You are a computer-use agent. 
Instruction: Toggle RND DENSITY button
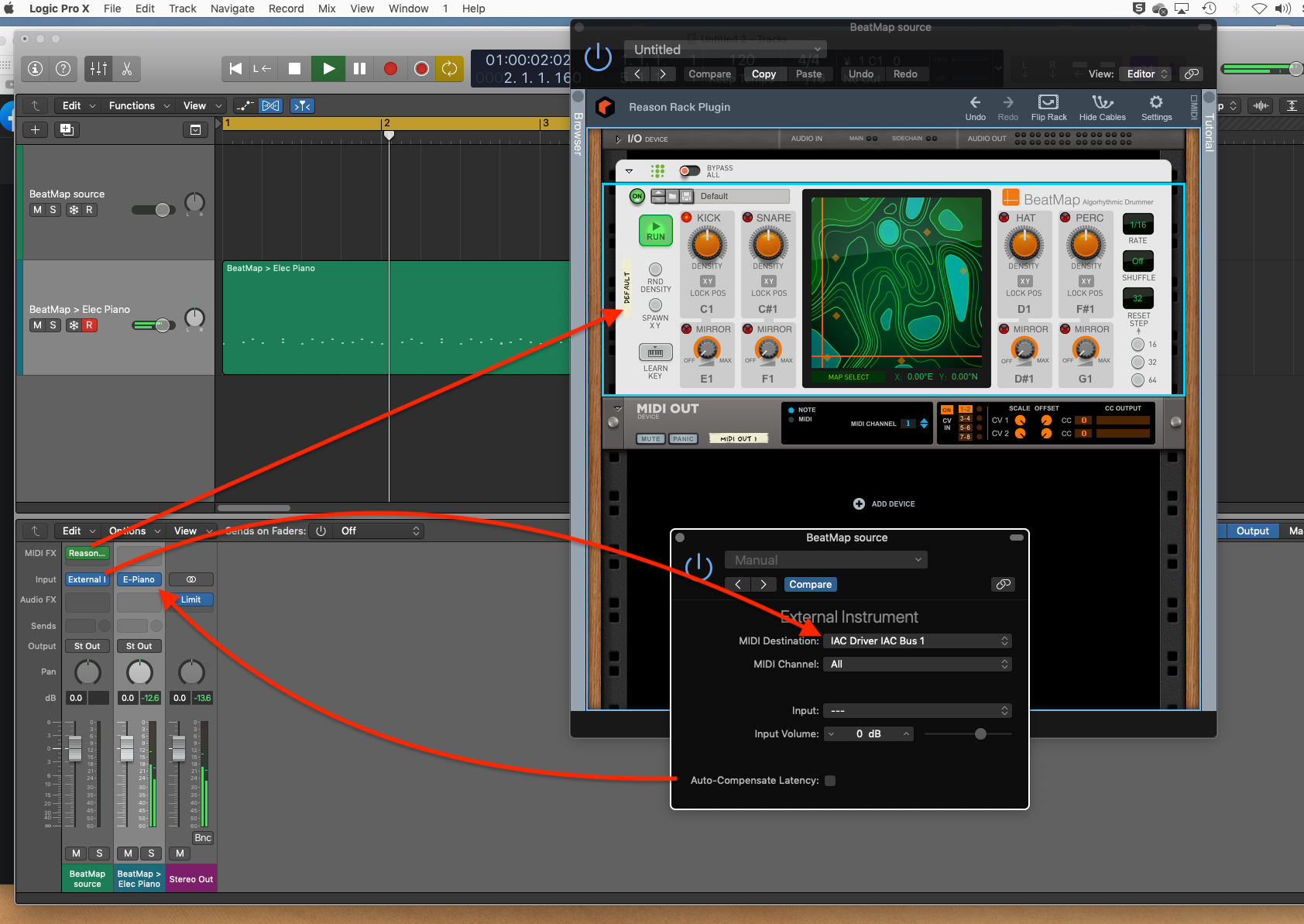(x=656, y=269)
